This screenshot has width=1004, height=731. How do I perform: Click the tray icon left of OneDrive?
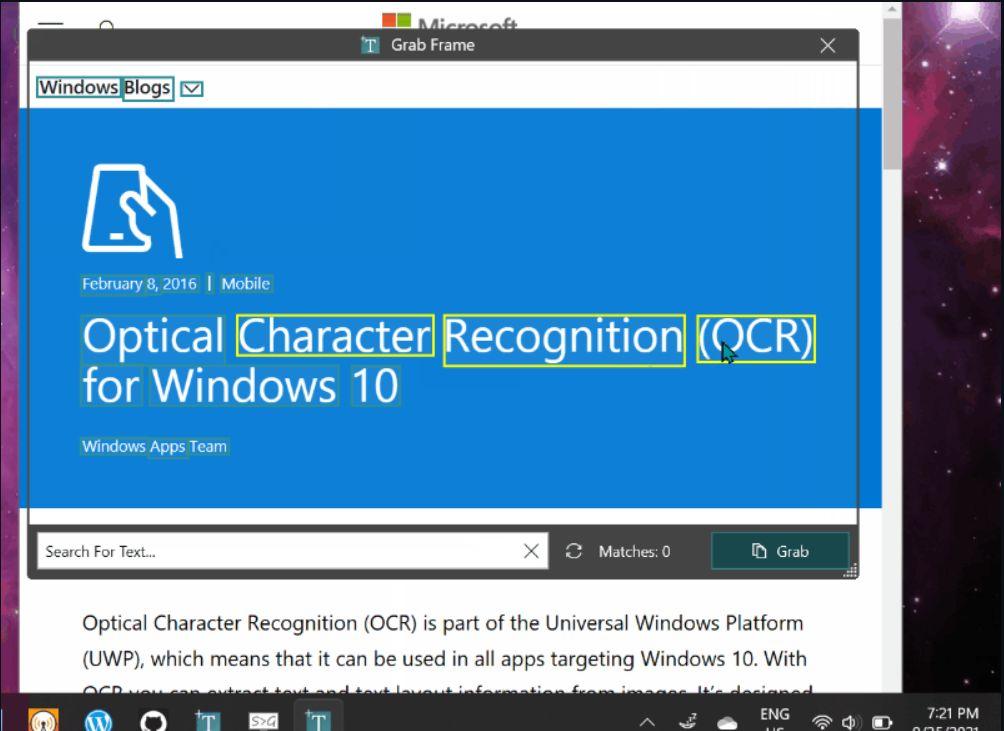[x=688, y=721]
